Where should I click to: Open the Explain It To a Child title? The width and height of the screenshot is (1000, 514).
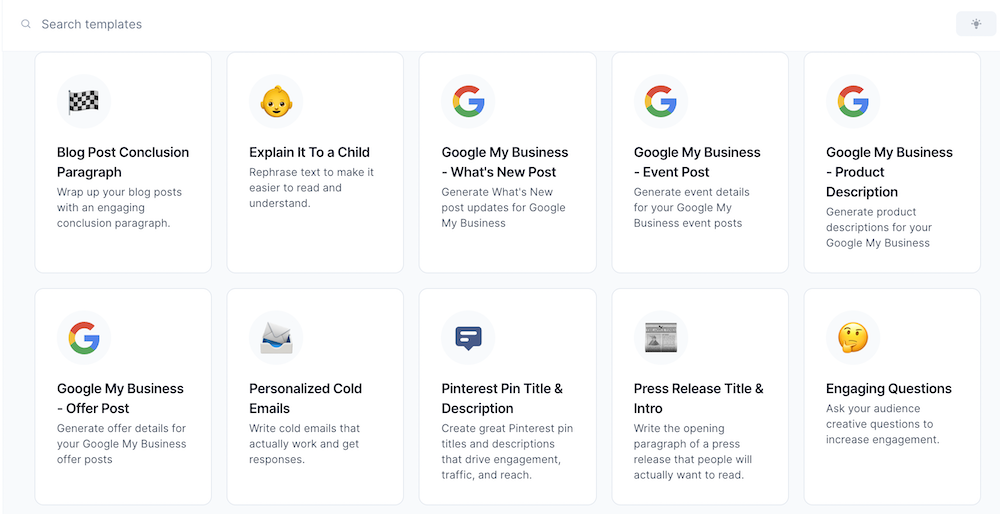click(x=309, y=152)
